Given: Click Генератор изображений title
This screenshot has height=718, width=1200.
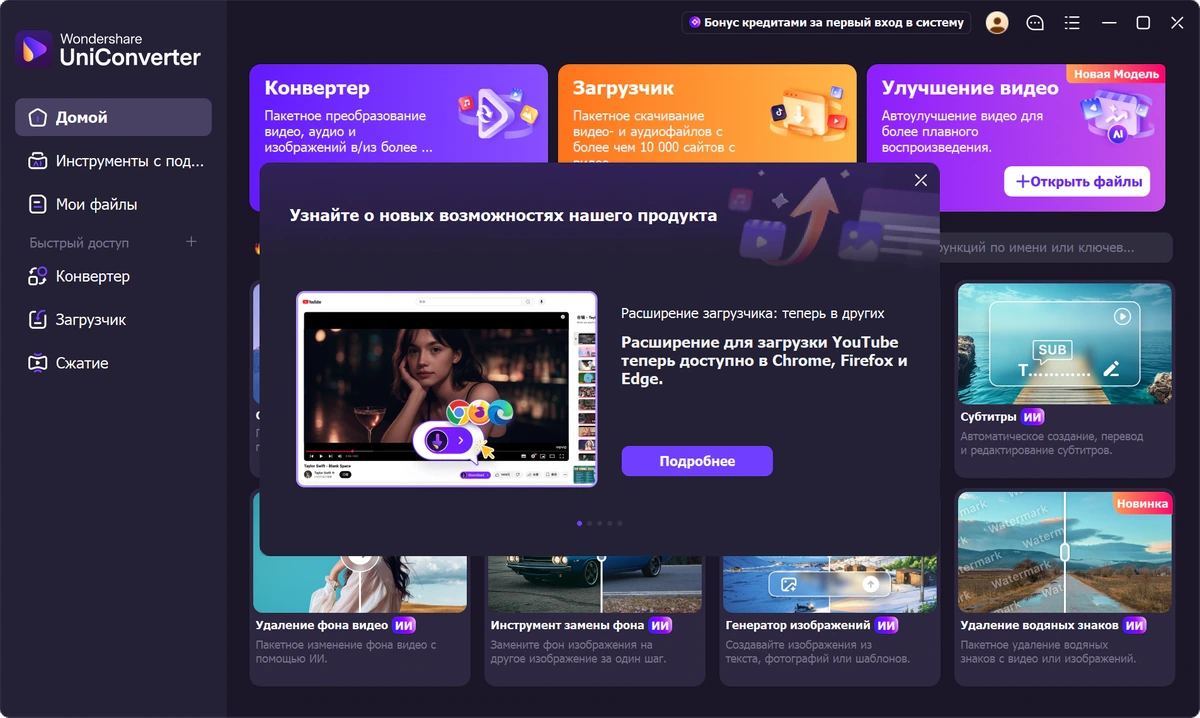Looking at the screenshot, I should coord(798,625).
